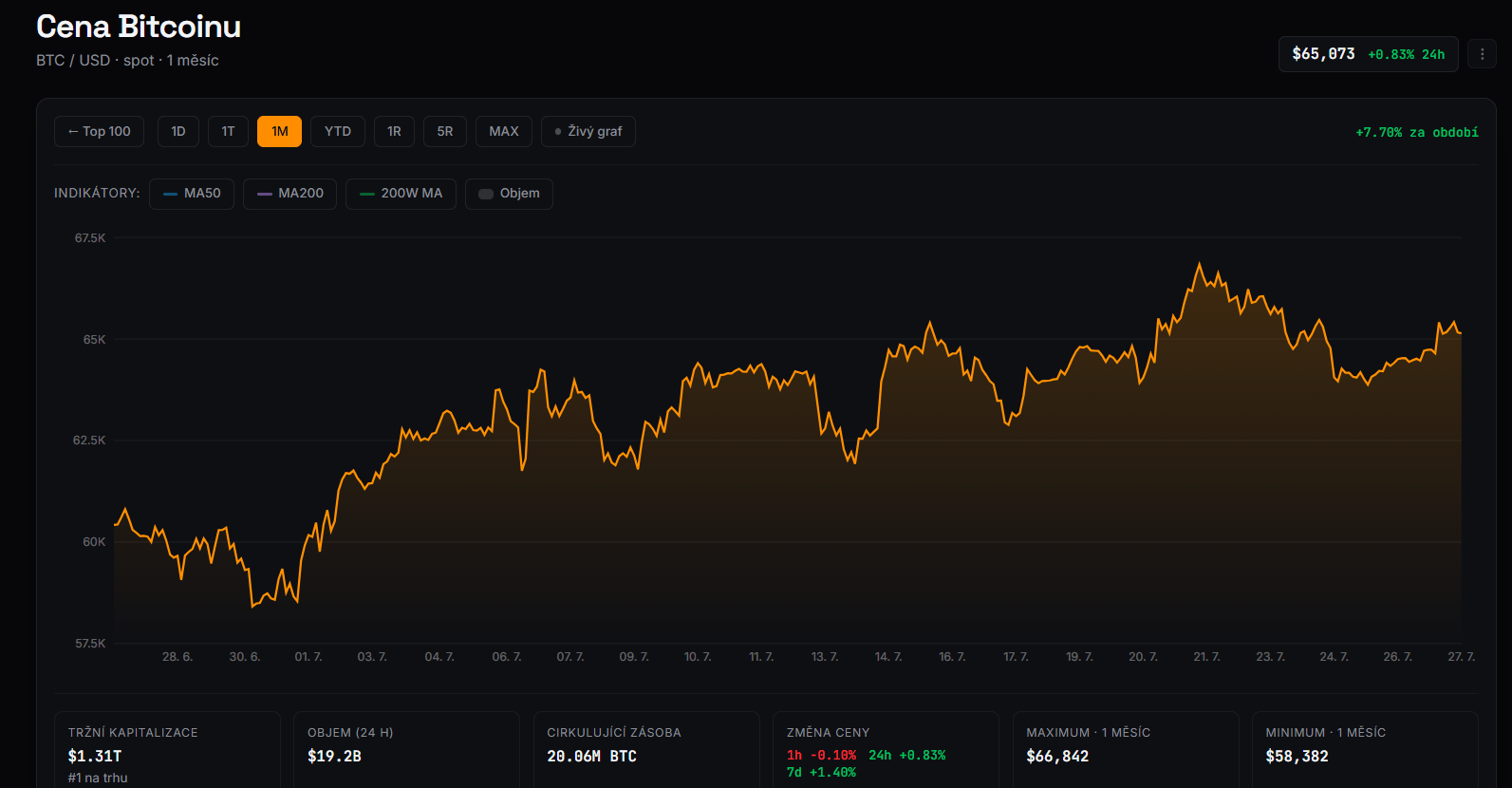Click the 60K y-axis label
This screenshot has height=788, width=1512.
click(94, 542)
